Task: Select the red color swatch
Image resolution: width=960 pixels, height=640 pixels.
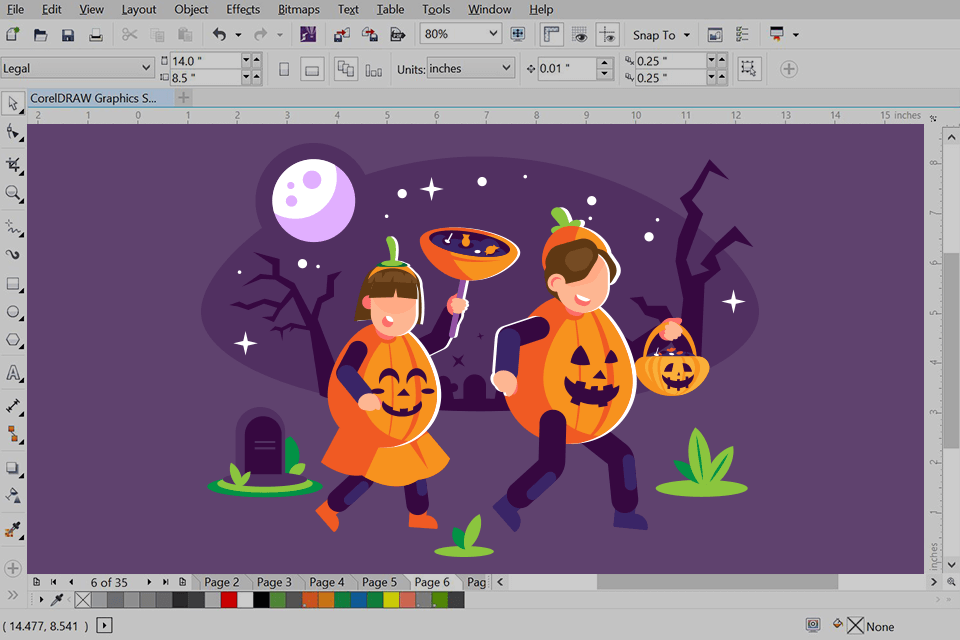Action: [x=228, y=600]
